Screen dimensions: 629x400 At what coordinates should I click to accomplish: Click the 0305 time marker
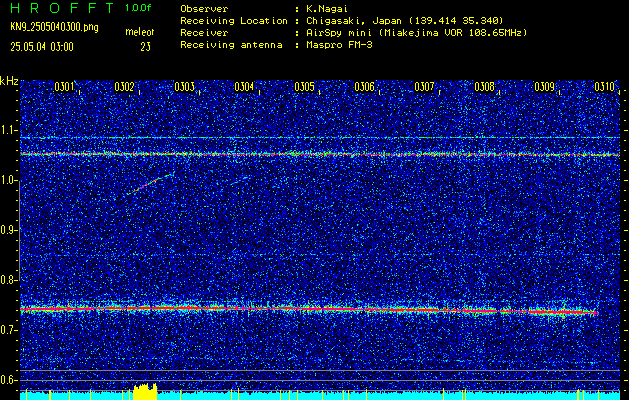304,87
